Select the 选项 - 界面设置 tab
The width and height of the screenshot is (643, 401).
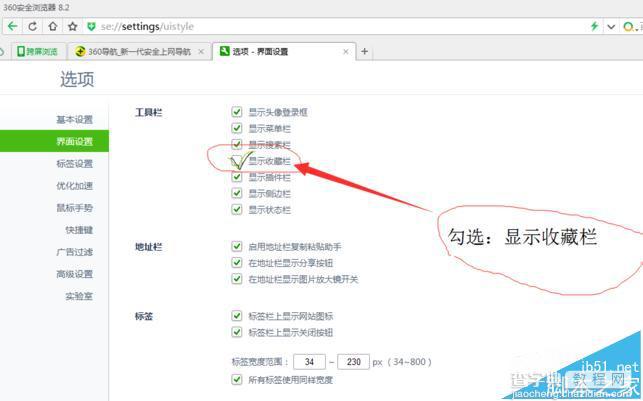(284, 52)
